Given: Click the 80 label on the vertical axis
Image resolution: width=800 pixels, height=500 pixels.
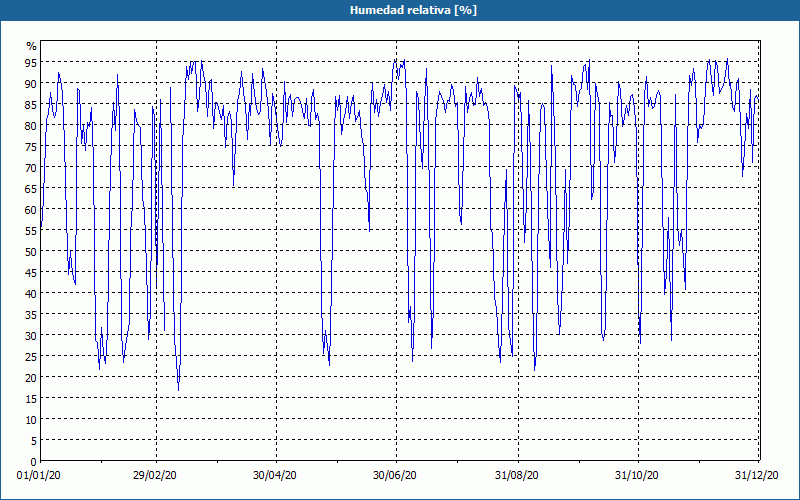Looking at the screenshot, I should point(31,126).
